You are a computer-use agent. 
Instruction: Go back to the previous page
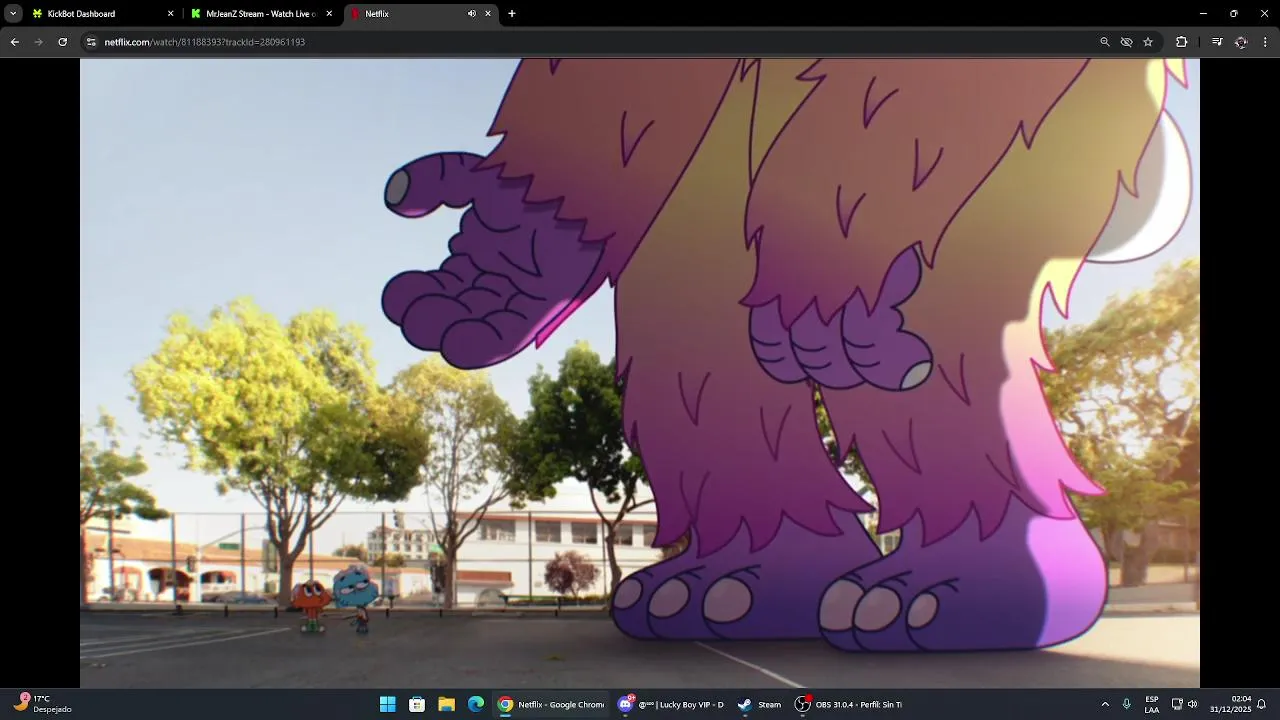(x=14, y=42)
